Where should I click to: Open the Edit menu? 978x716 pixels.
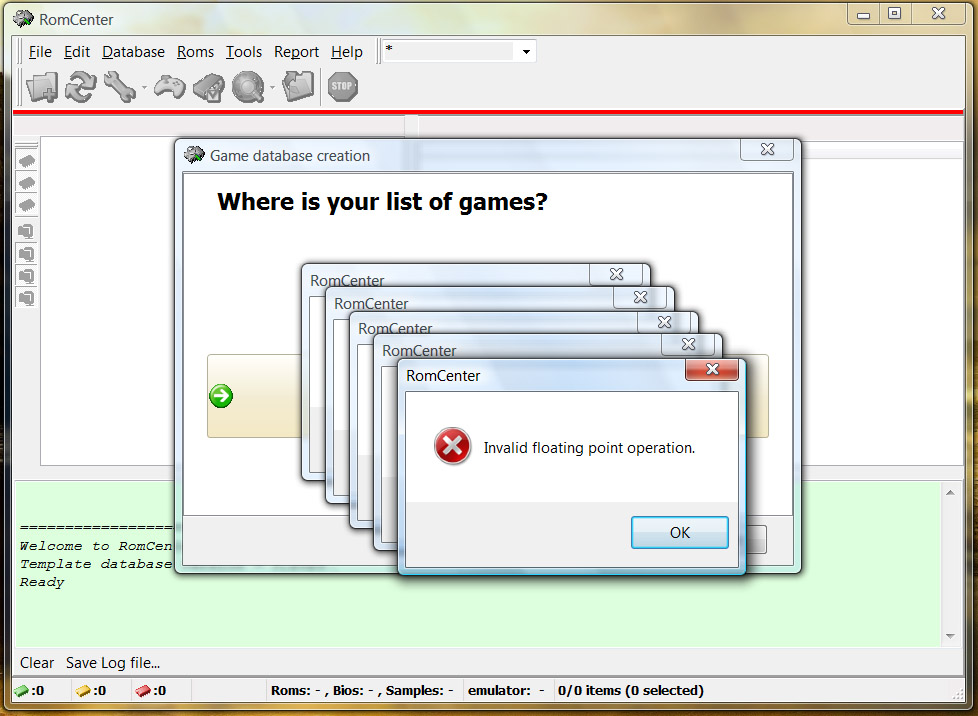coord(77,52)
